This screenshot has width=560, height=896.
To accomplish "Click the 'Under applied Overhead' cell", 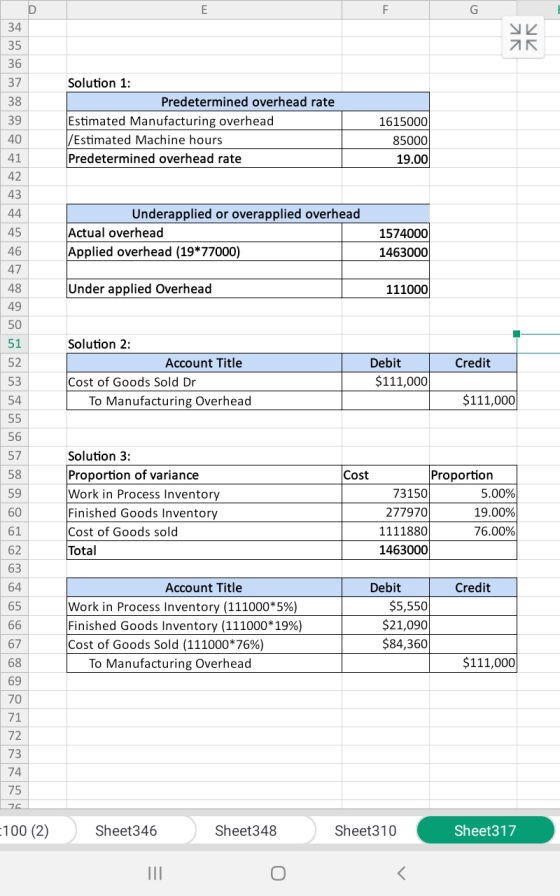I will [204, 289].
